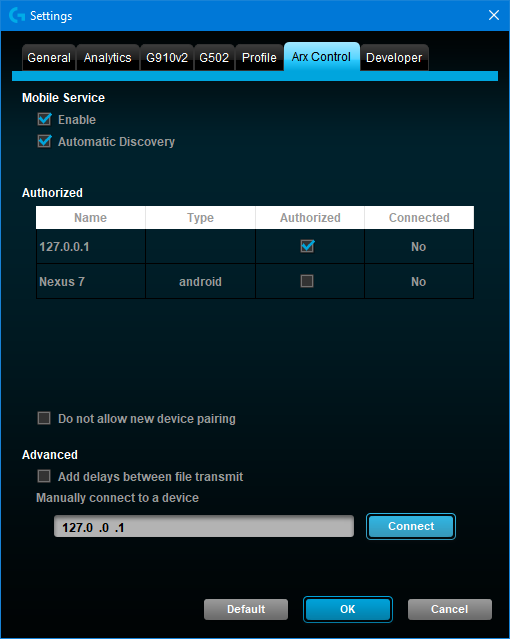This screenshot has height=639, width=510.
Task: Open the Profile tab
Action: pos(259,57)
